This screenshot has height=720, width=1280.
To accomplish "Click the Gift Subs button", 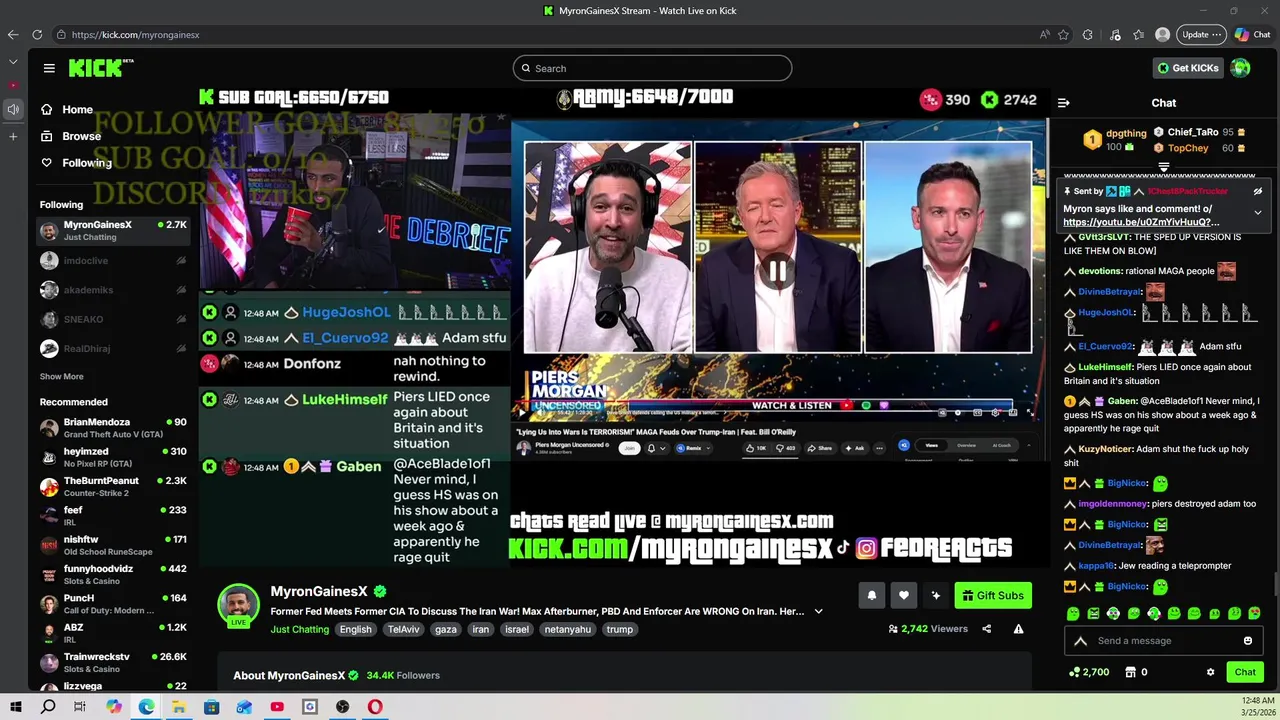I will point(993,595).
